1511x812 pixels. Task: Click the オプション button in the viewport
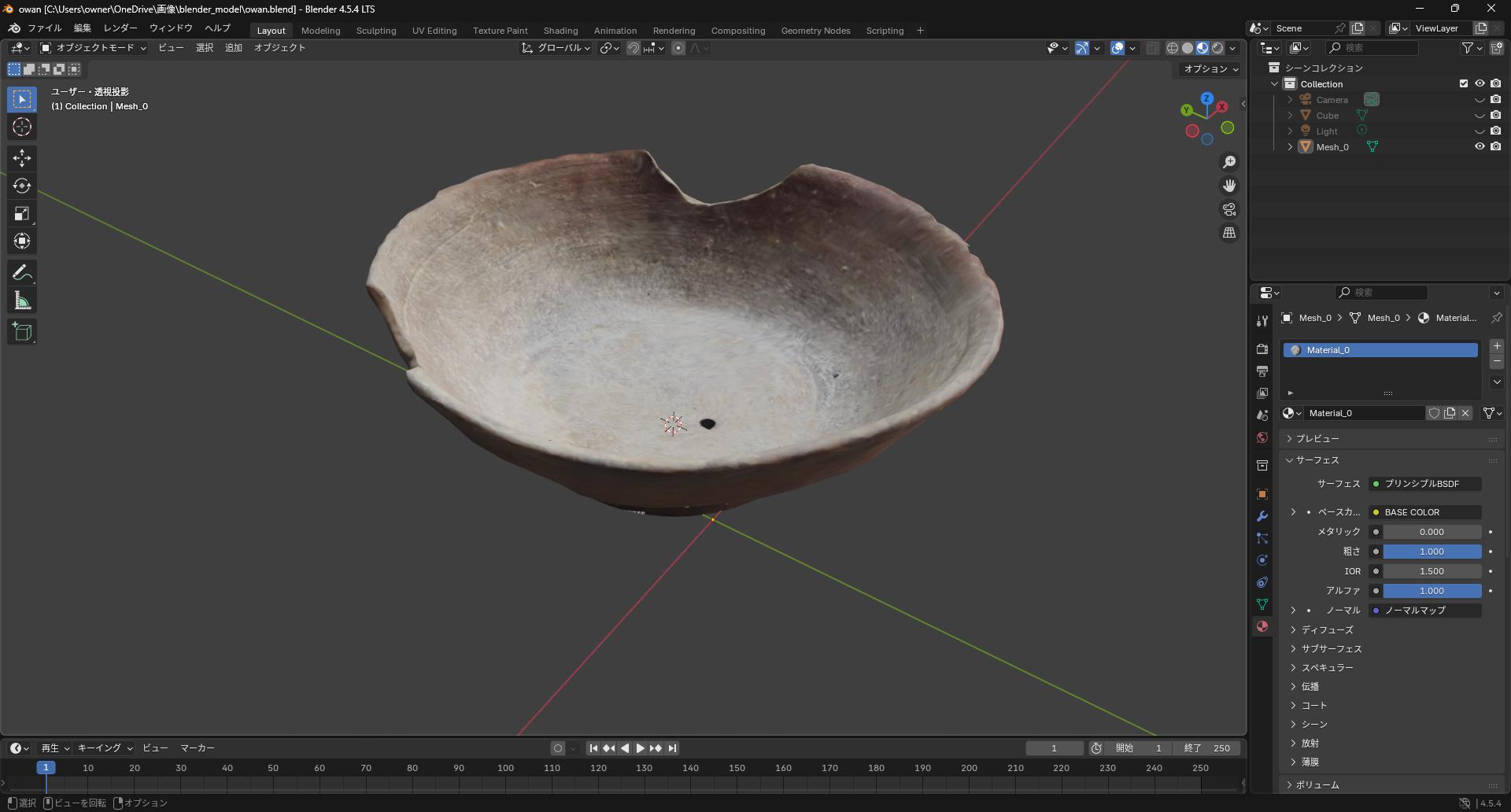point(1210,68)
